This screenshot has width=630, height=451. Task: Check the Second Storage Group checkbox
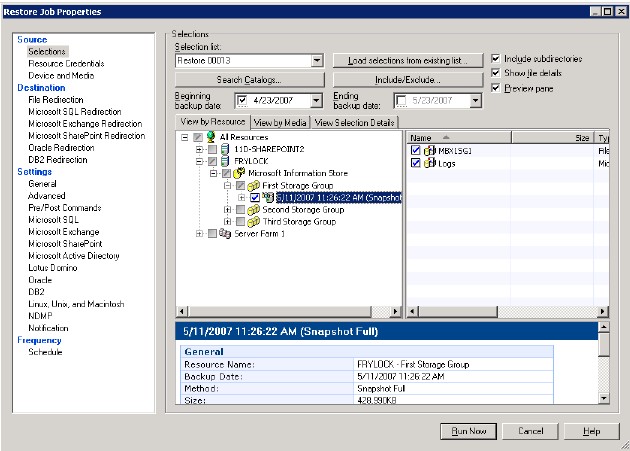240,210
